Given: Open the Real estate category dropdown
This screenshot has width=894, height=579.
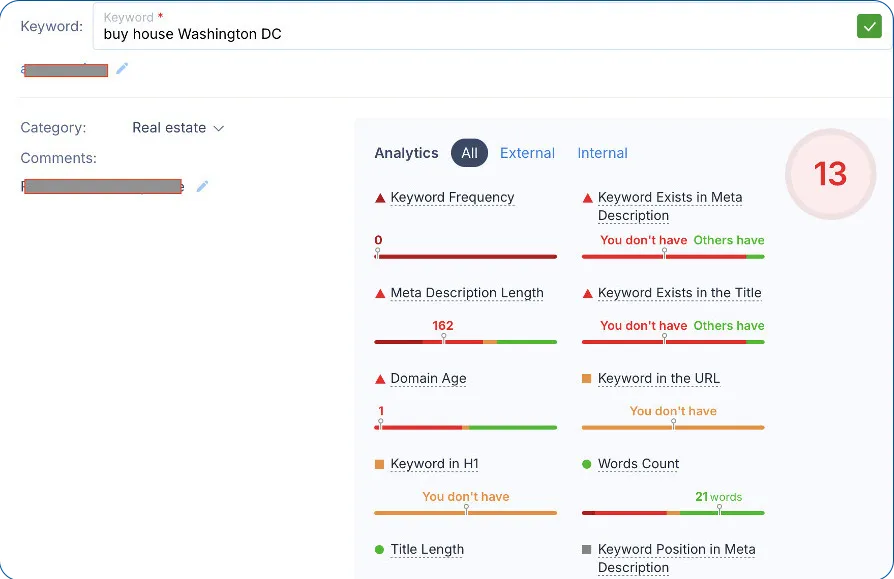Looking at the screenshot, I should click(x=177, y=127).
